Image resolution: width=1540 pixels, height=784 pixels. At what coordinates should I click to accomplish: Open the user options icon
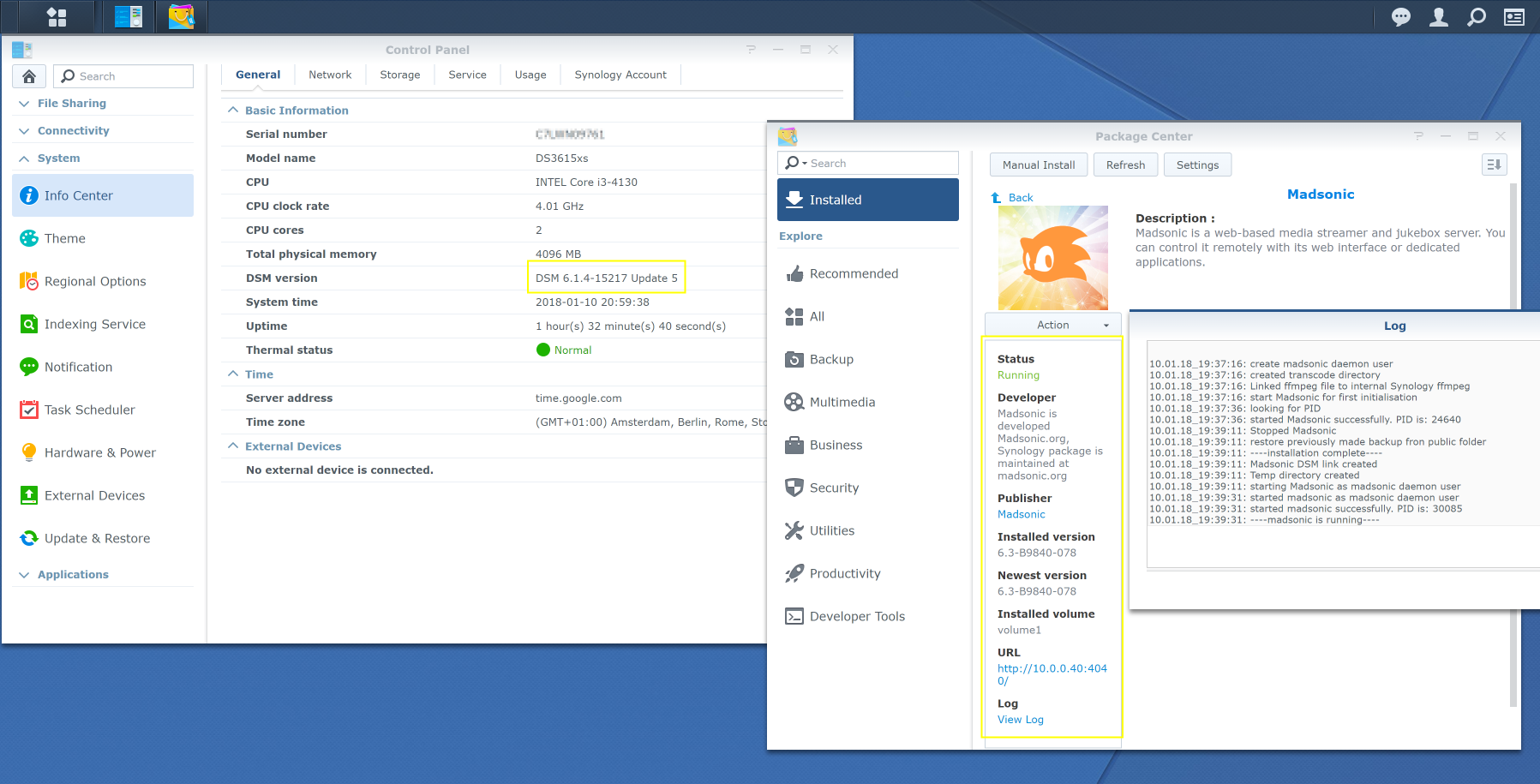pyautogui.click(x=1439, y=17)
